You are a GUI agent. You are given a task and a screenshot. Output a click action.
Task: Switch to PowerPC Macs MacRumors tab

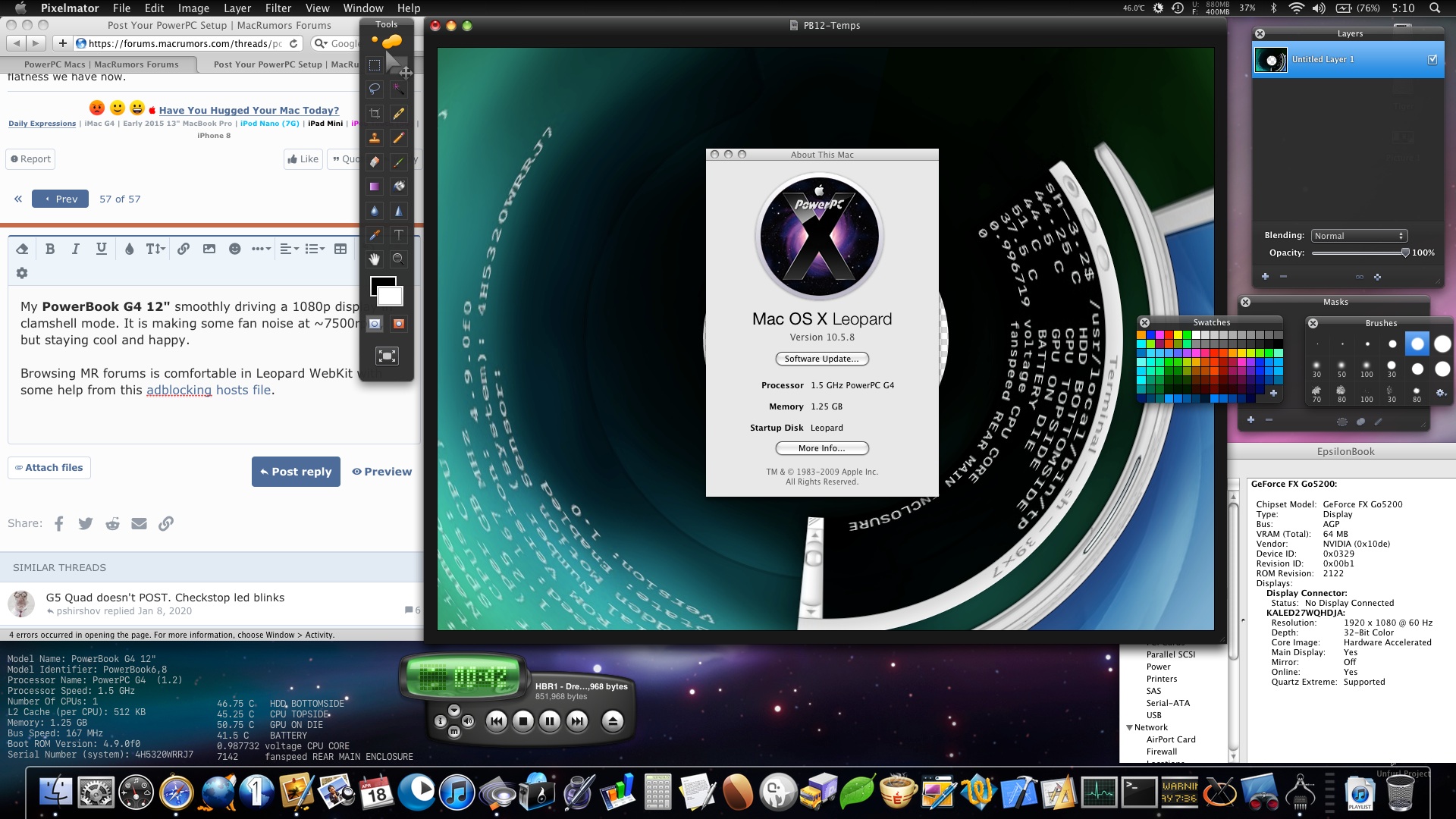(101, 64)
